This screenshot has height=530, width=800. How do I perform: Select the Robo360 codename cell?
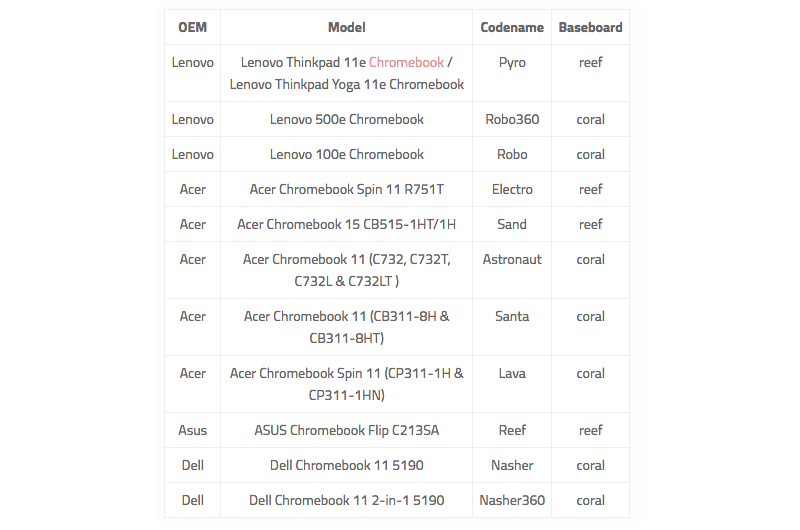512,119
